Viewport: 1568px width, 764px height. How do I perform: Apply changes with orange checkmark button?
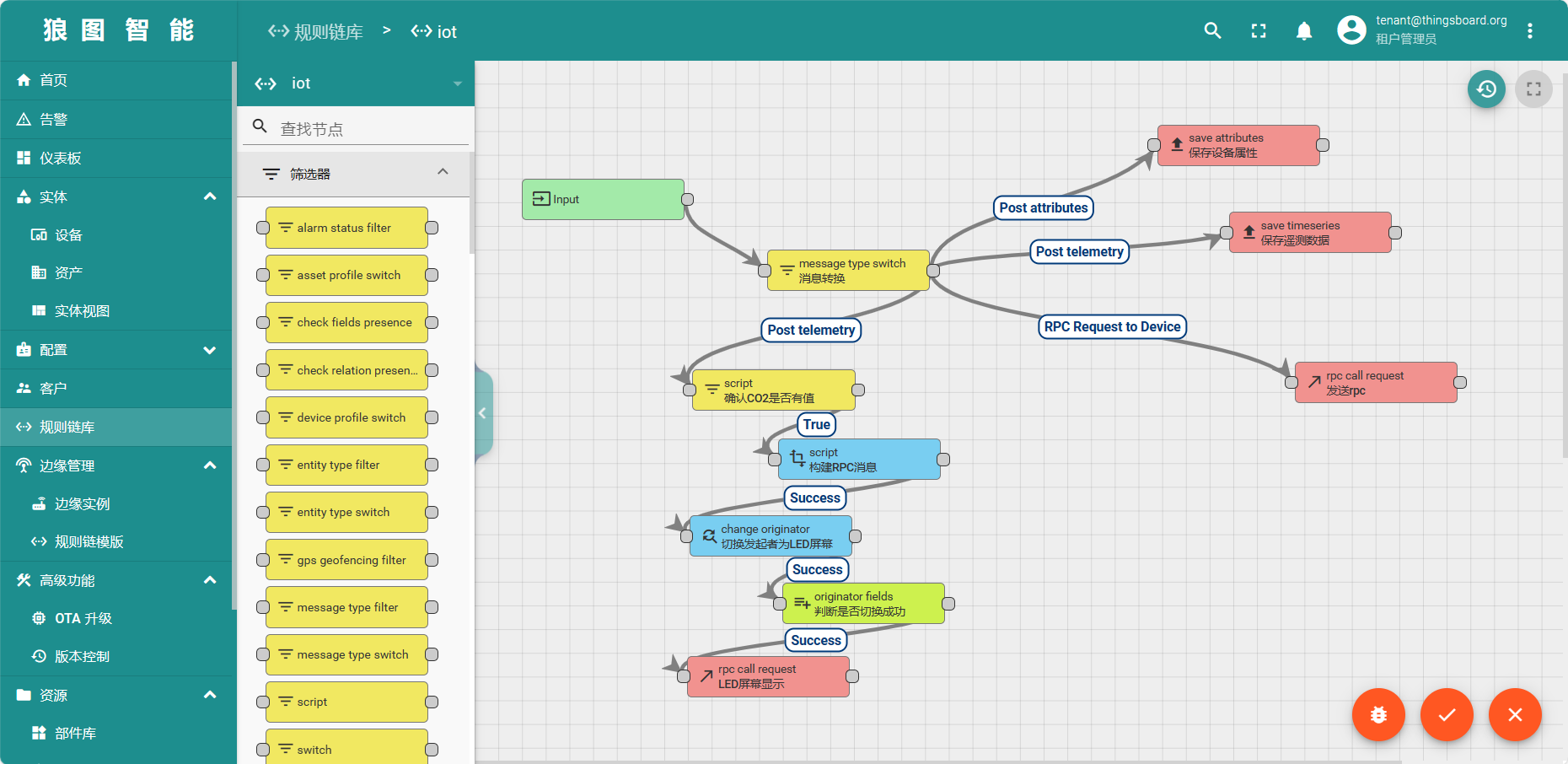[x=1447, y=715]
